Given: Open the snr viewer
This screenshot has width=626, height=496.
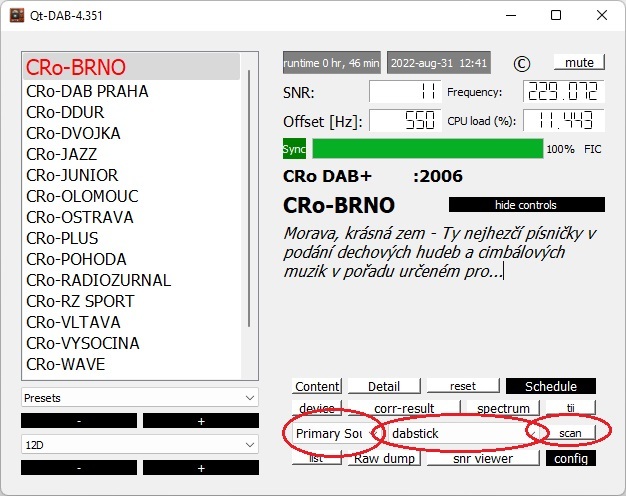Looking at the screenshot, I should tap(483, 458).
